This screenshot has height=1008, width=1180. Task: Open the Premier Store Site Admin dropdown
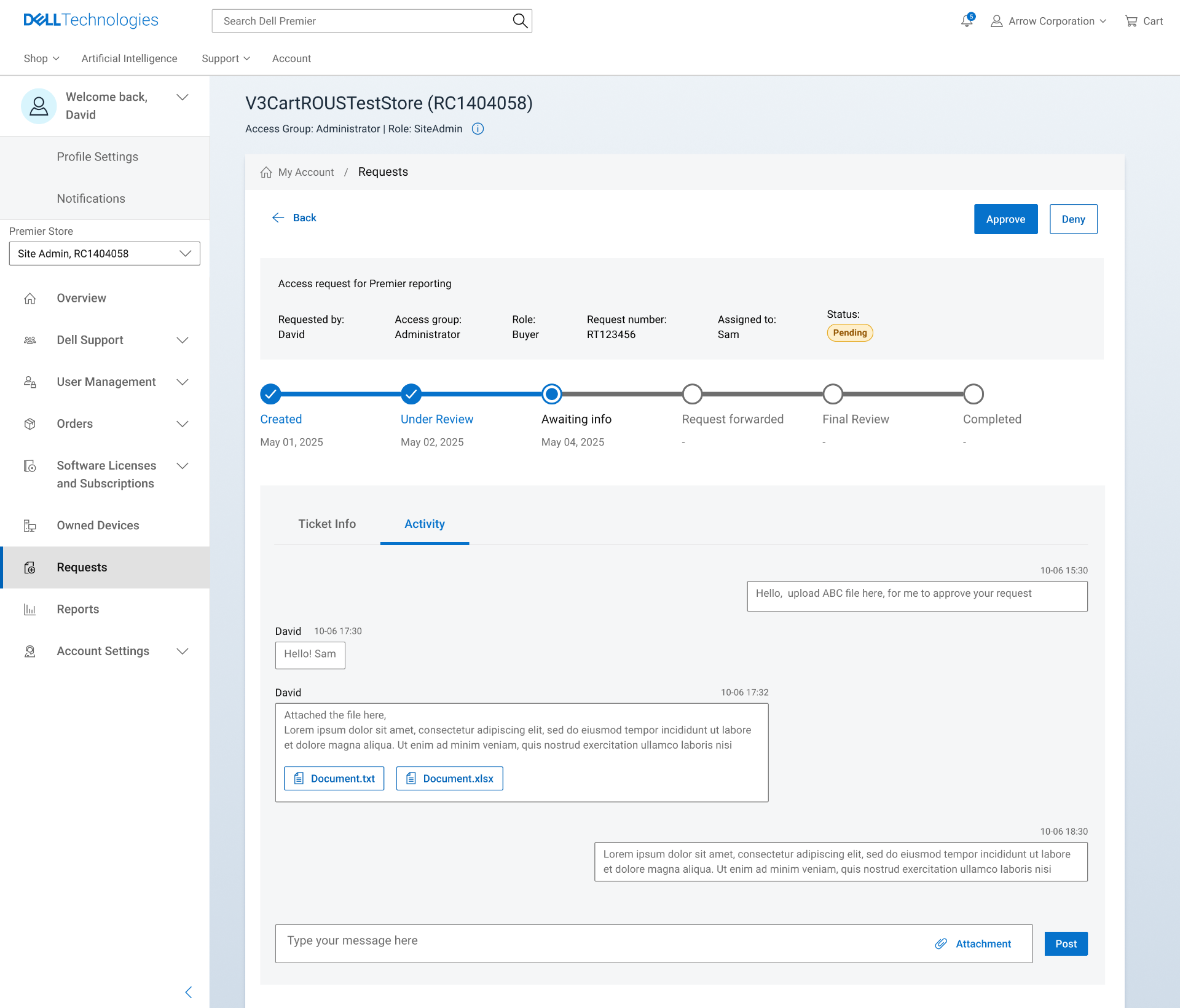point(104,253)
